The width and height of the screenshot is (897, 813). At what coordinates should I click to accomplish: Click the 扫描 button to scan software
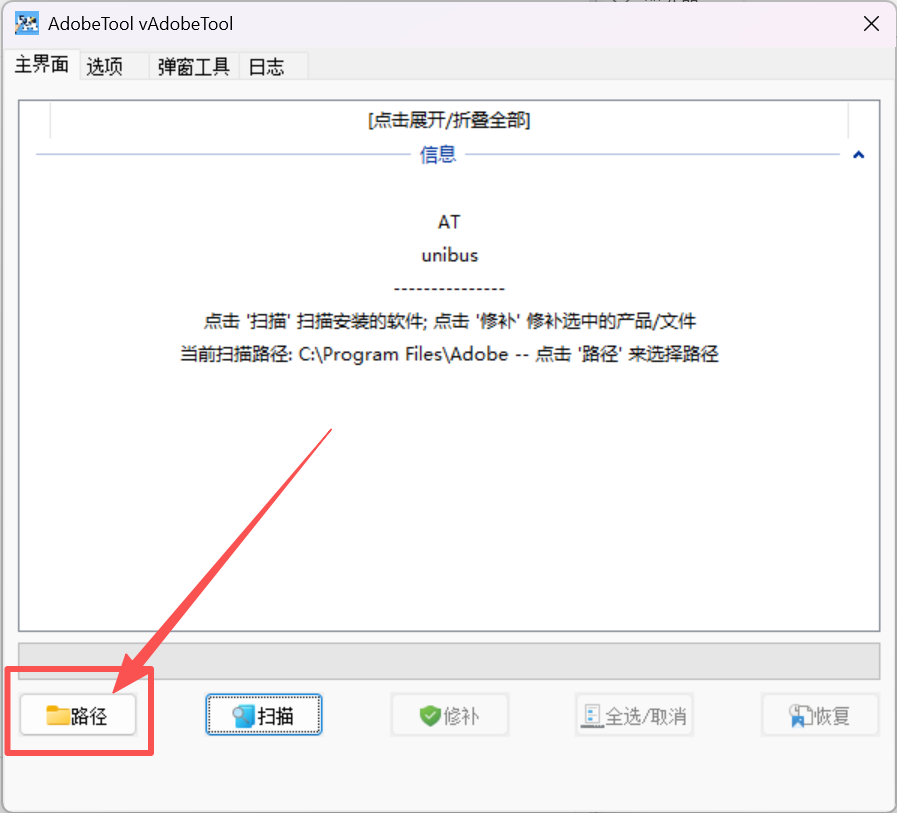pos(264,715)
